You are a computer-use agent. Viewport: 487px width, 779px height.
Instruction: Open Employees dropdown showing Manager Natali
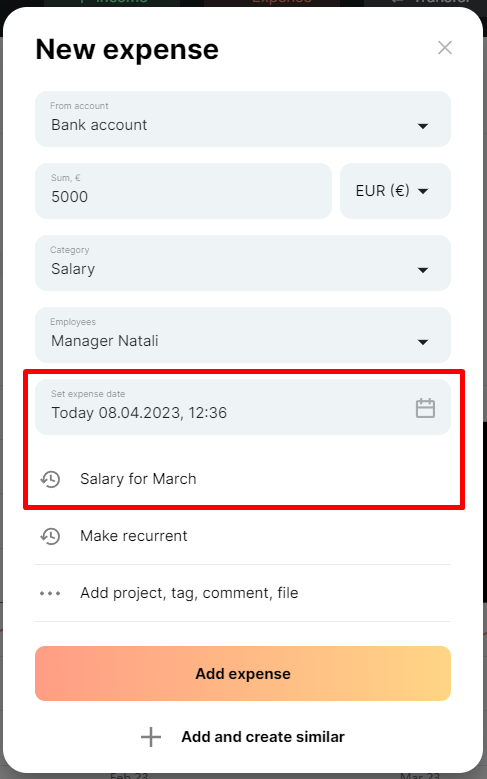[x=243, y=335]
